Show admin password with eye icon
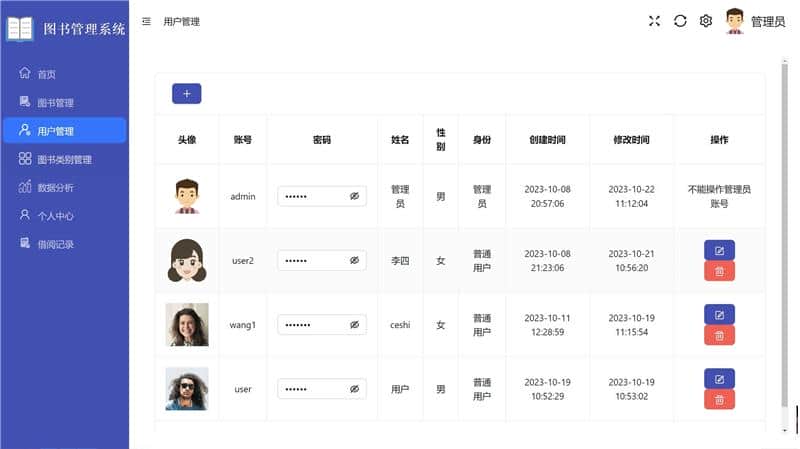This screenshot has width=800, height=449. [x=355, y=196]
